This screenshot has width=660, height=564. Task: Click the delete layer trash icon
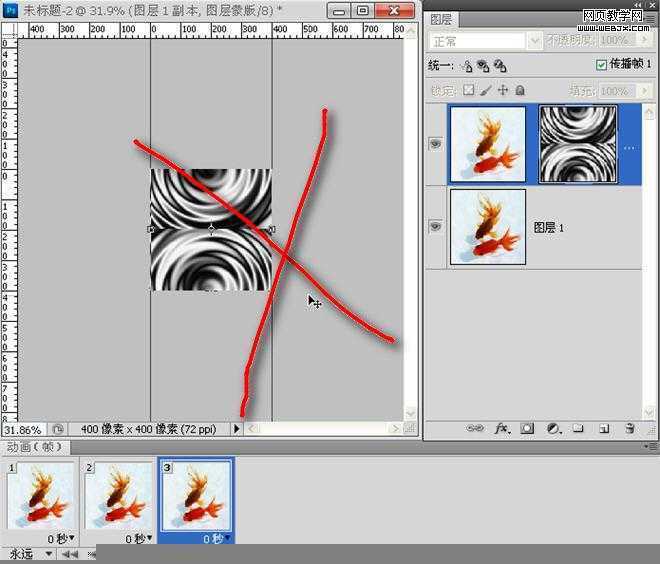pyautogui.click(x=630, y=428)
